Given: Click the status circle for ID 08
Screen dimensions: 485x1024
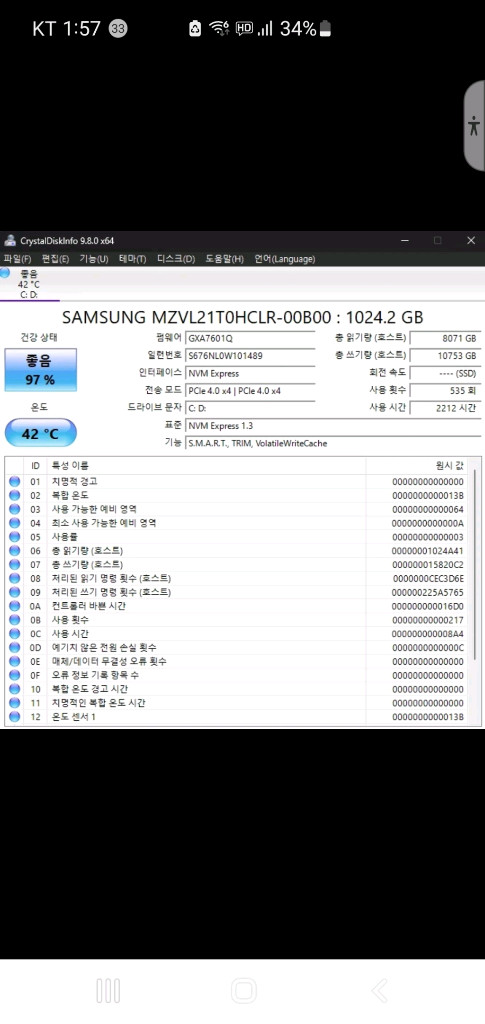Looking at the screenshot, I should (14, 578).
